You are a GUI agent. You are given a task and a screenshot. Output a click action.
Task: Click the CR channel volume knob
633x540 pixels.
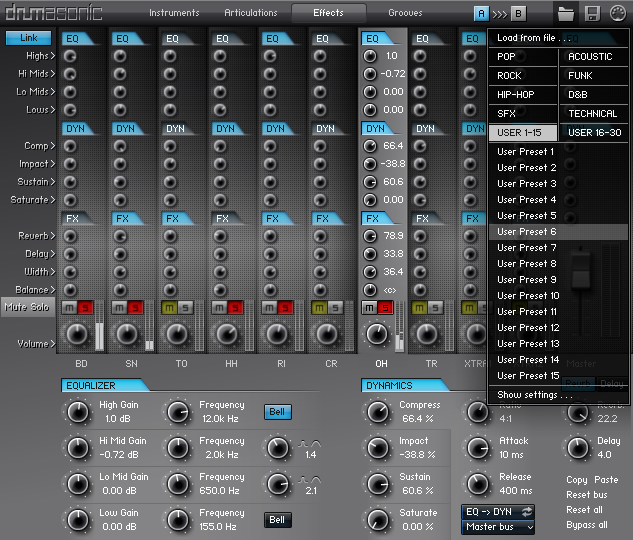point(327,334)
